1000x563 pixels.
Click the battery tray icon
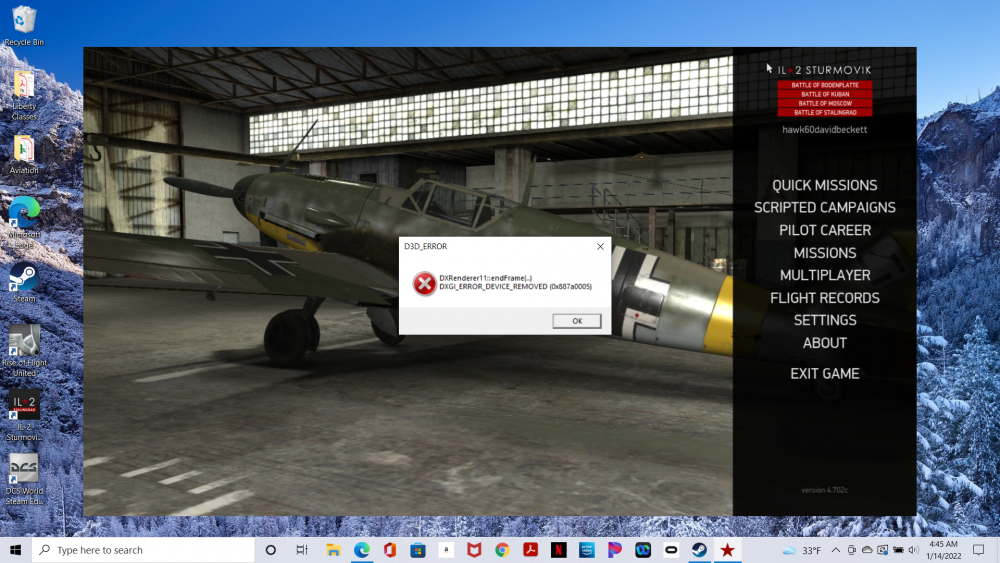[898, 550]
